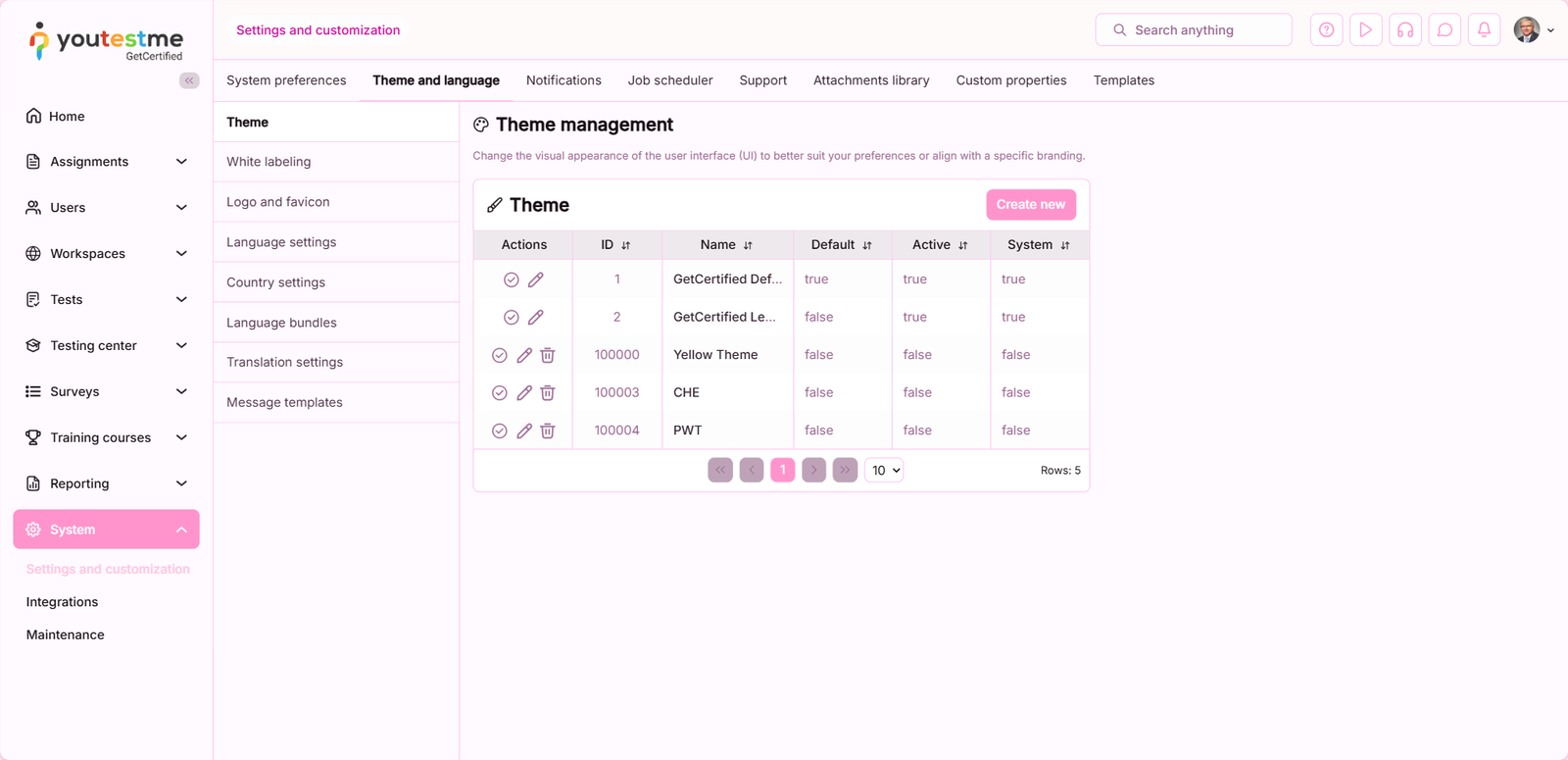The image size is (1568, 760).
Task: Activate the PWT theme with checkmark icon
Action: [x=500, y=431]
